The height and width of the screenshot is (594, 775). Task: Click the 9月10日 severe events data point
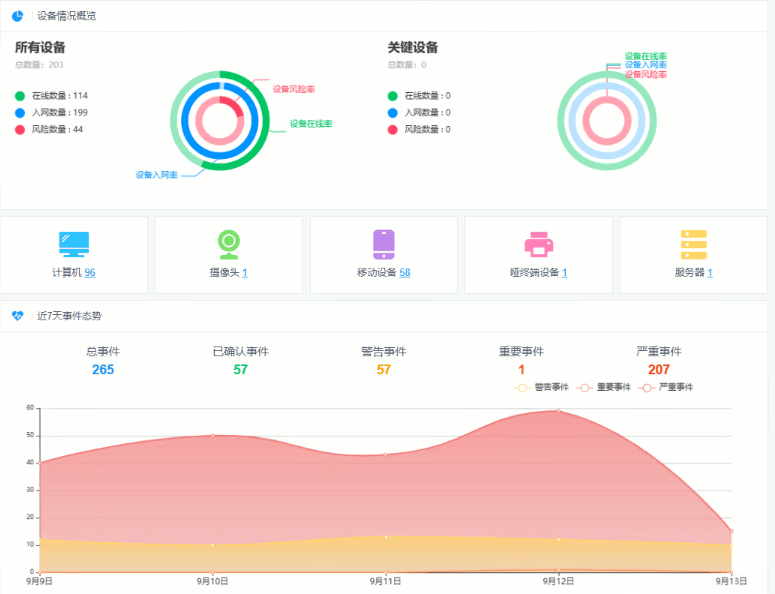(x=213, y=435)
